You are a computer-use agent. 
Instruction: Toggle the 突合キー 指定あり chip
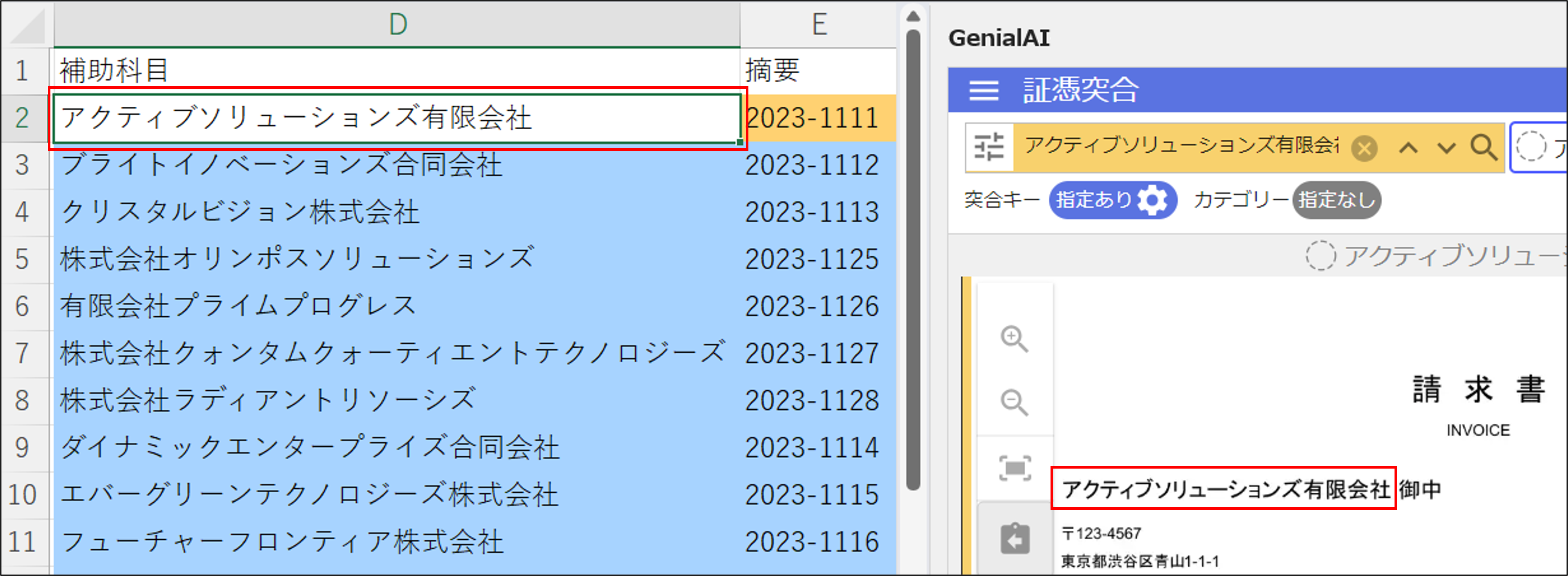(1093, 200)
